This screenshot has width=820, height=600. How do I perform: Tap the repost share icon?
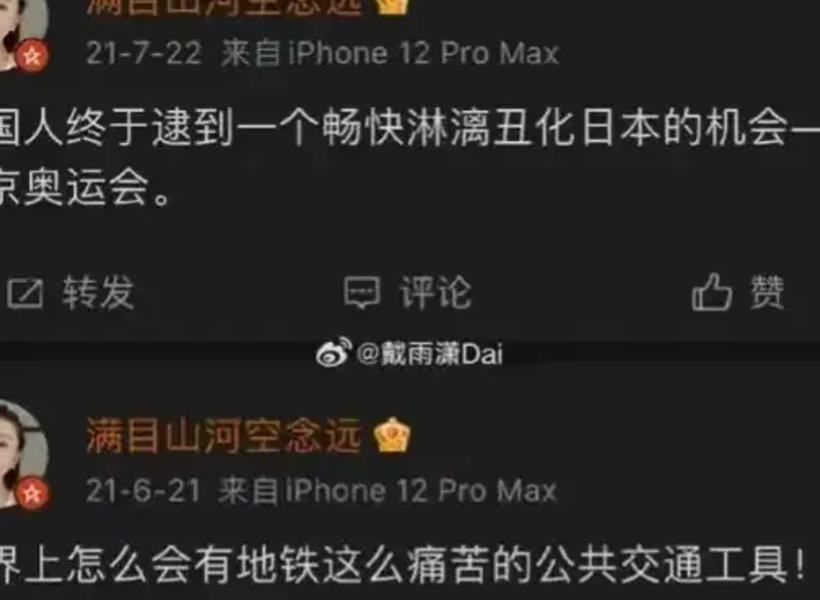(25, 292)
